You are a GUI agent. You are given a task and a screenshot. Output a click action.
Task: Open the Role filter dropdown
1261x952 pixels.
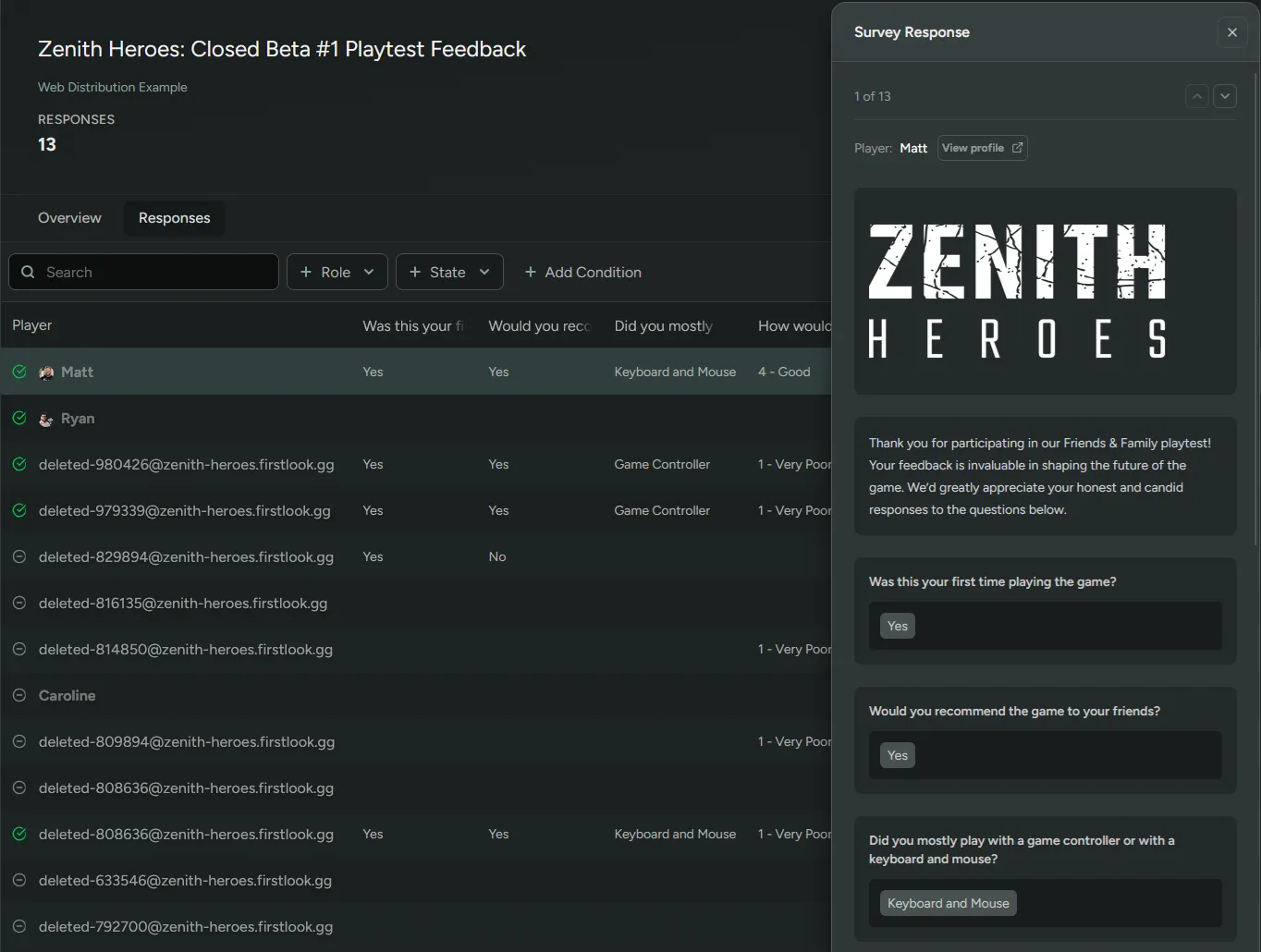337,272
